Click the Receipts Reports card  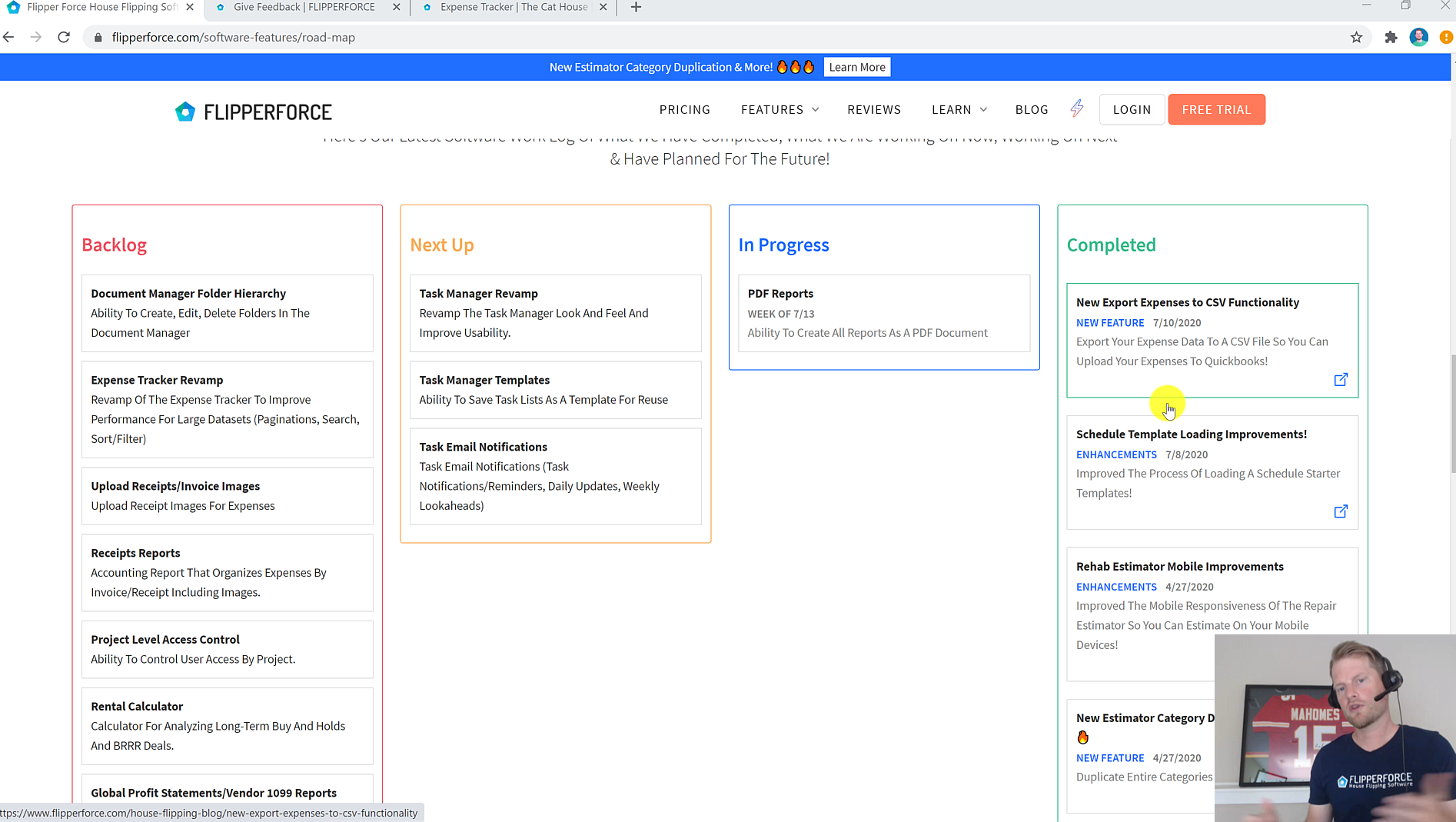pos(227,573)
